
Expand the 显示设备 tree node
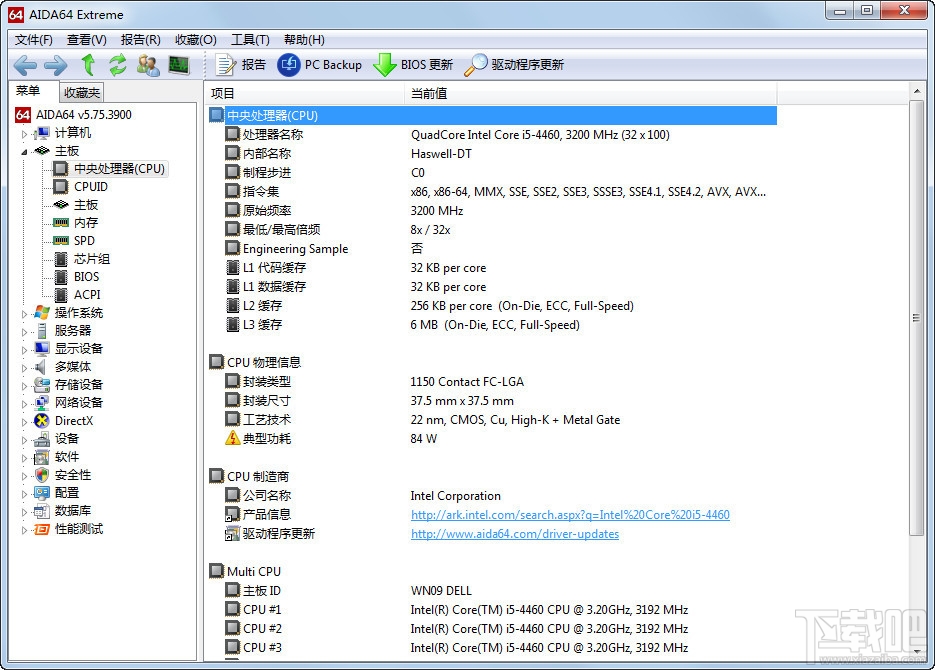pos(24,349)
